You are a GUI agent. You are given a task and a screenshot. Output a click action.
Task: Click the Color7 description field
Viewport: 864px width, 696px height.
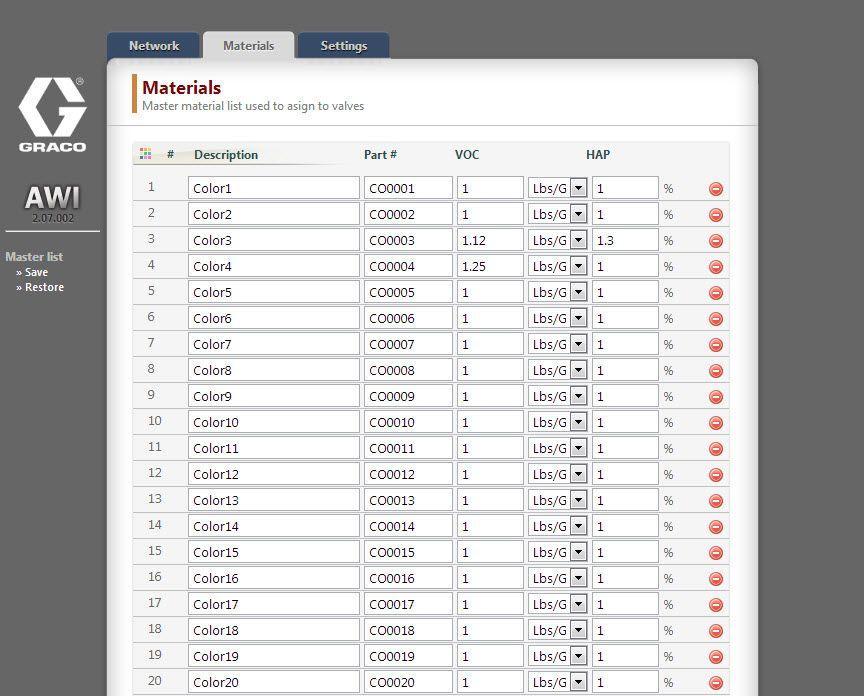(x=274, y=344)
